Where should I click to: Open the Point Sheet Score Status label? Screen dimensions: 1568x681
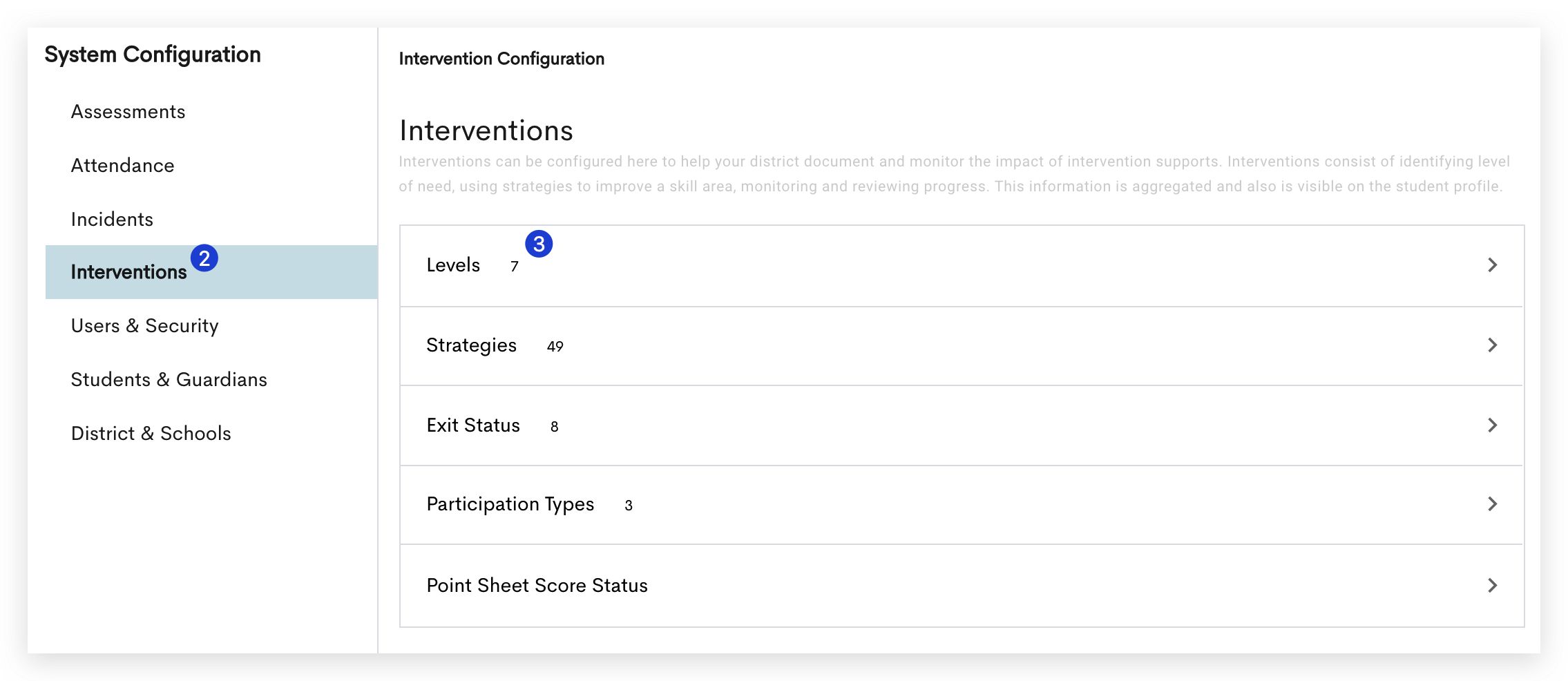(537, 586)
